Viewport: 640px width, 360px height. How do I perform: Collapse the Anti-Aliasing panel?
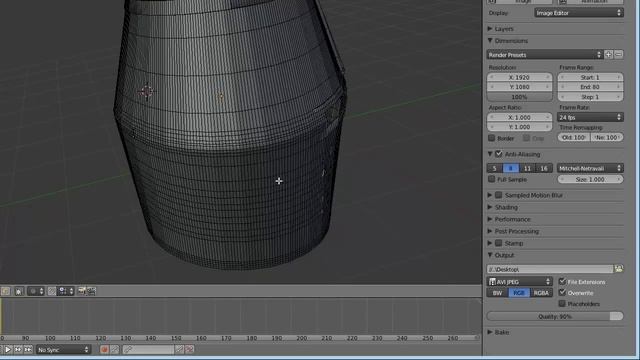point(490,154)
